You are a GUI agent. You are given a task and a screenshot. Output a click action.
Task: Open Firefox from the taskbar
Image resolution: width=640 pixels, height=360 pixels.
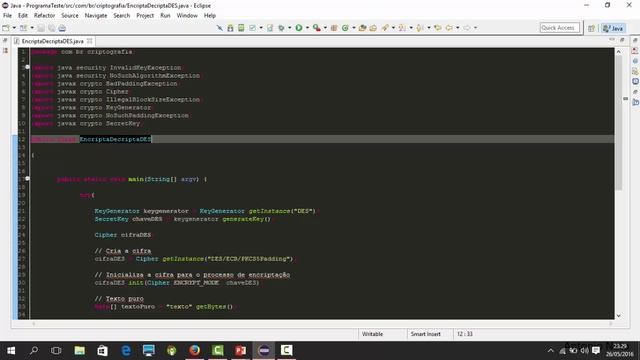[195, 350]
